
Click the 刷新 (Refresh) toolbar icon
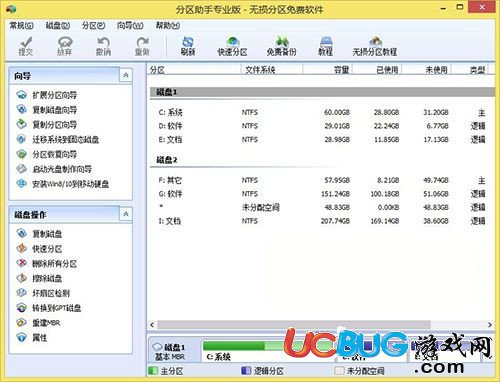[188, 46]
